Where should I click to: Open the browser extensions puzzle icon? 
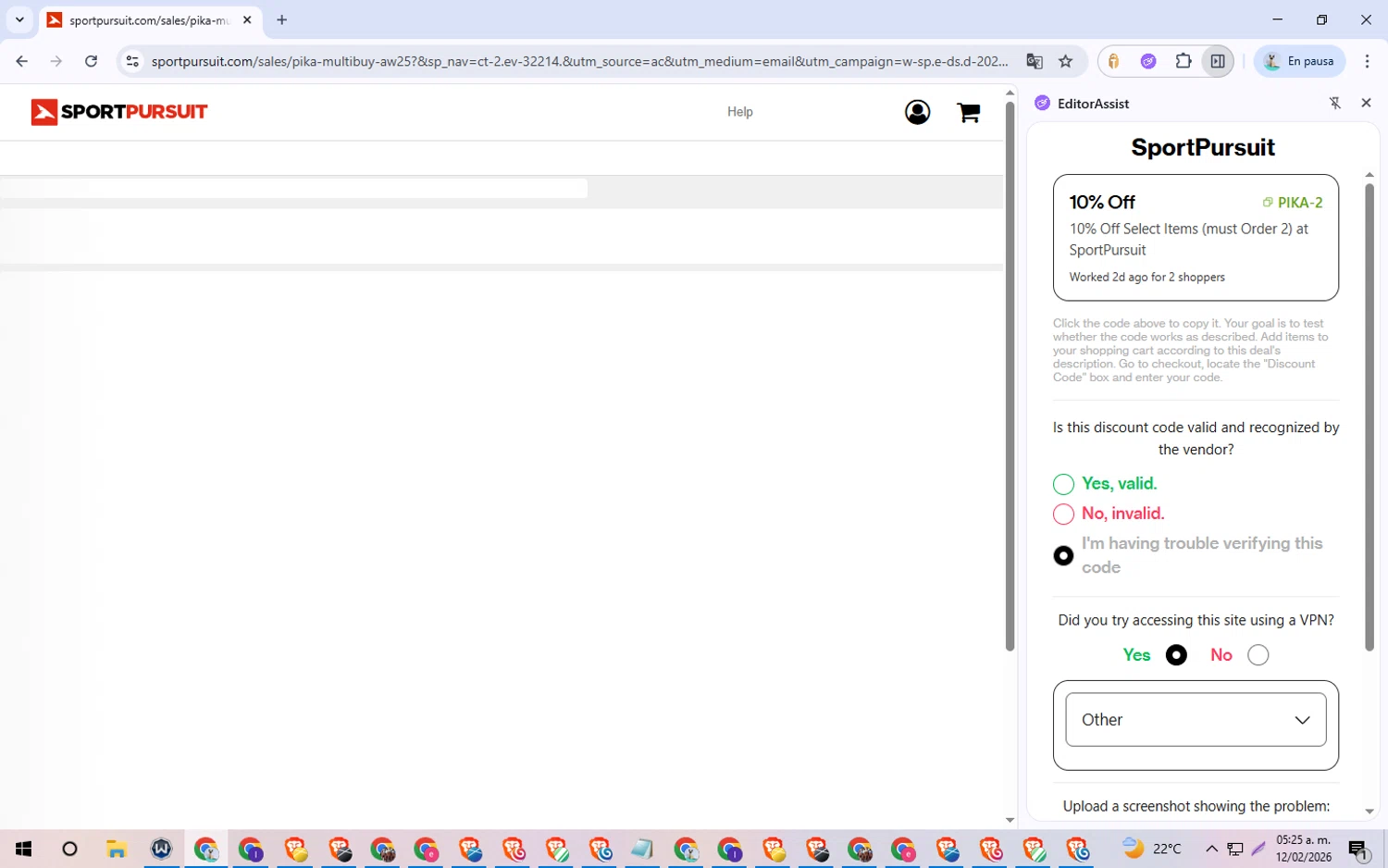[x=1184, y=61]
